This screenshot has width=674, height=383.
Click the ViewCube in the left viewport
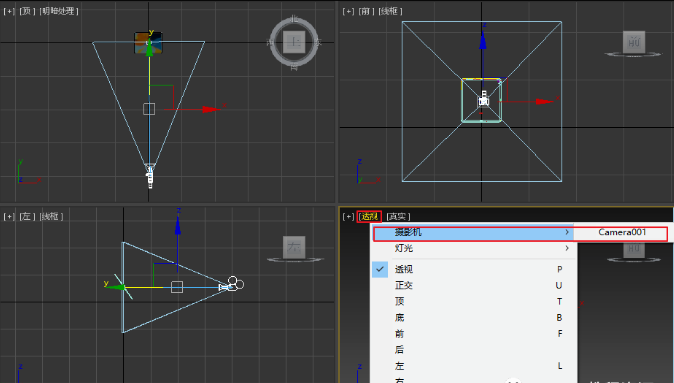[x=294, y=247]
